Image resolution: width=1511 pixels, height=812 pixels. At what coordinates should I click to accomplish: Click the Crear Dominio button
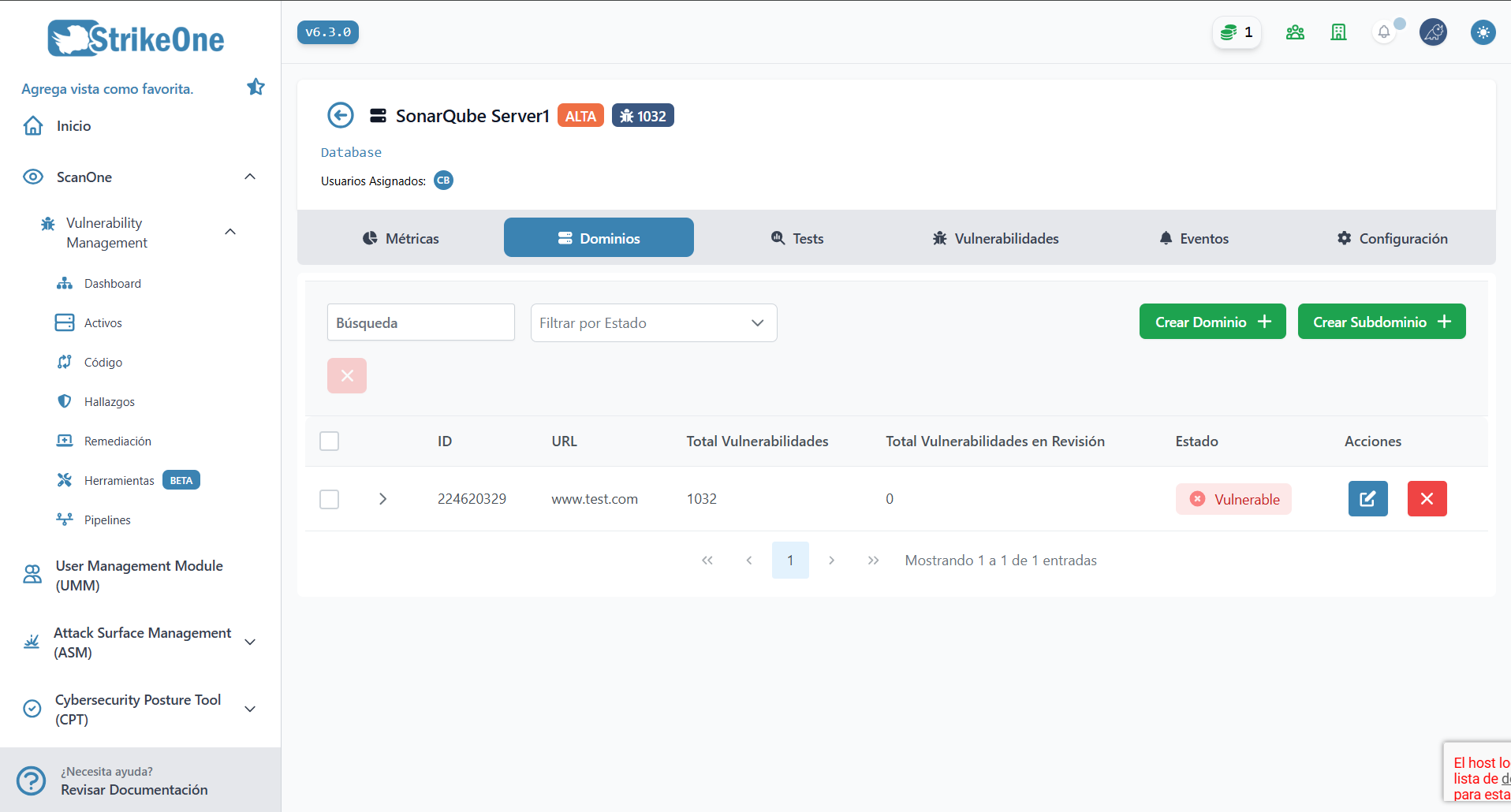click(1212, 321)
